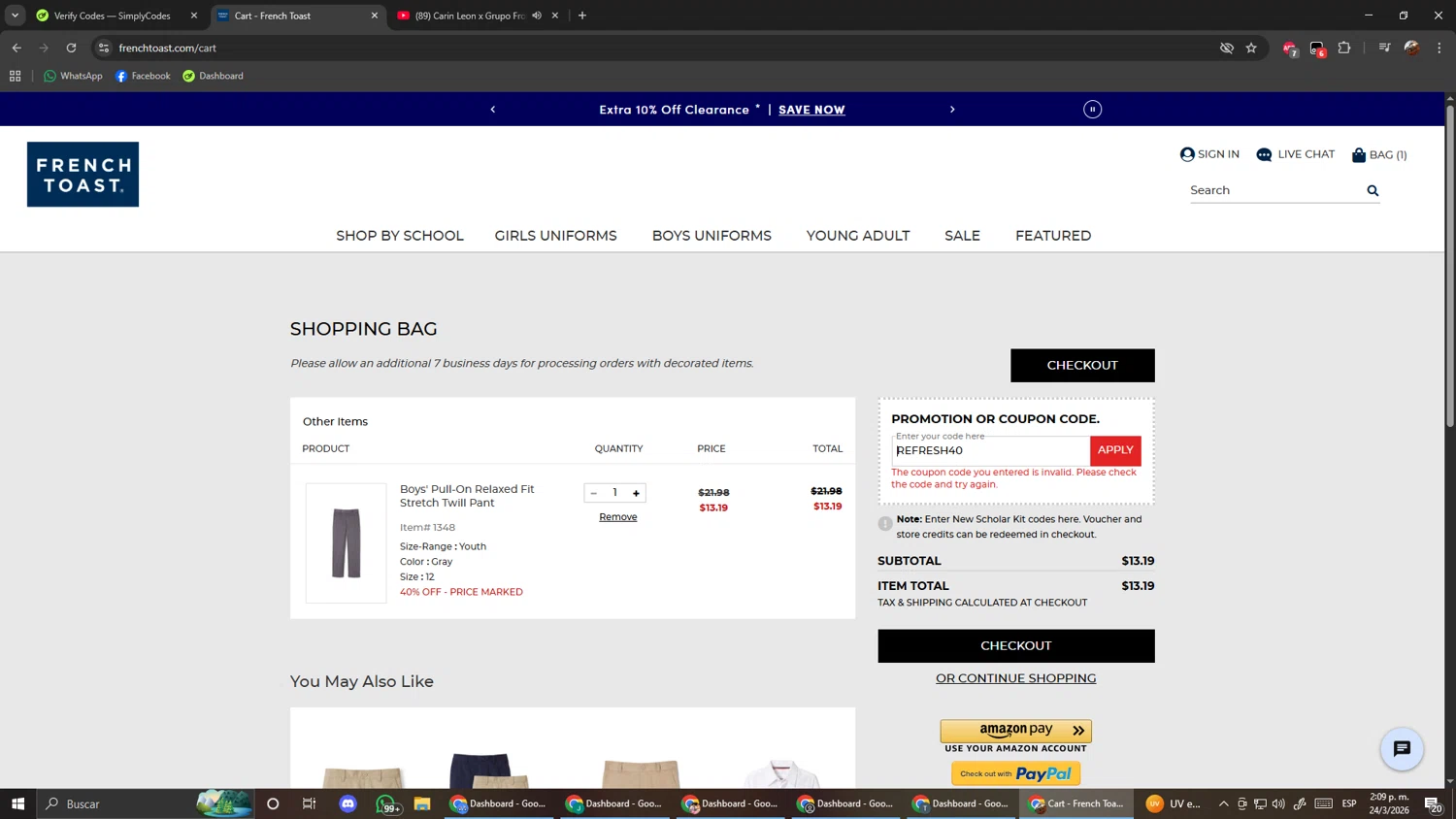Open the browser extensions puzzle icon
The image size is (1456, 819).
(1344, 48)
